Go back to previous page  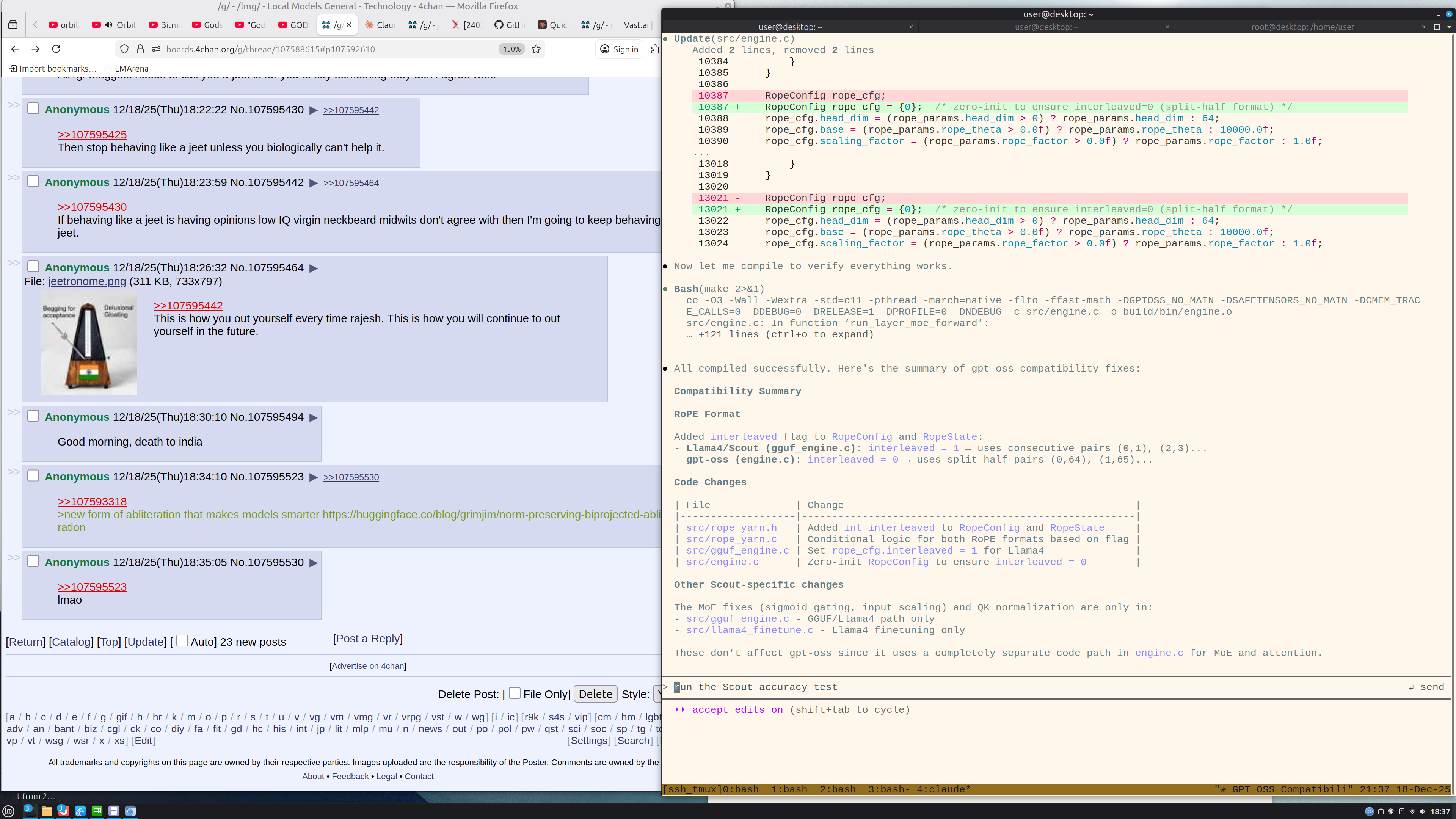[15, 49]
